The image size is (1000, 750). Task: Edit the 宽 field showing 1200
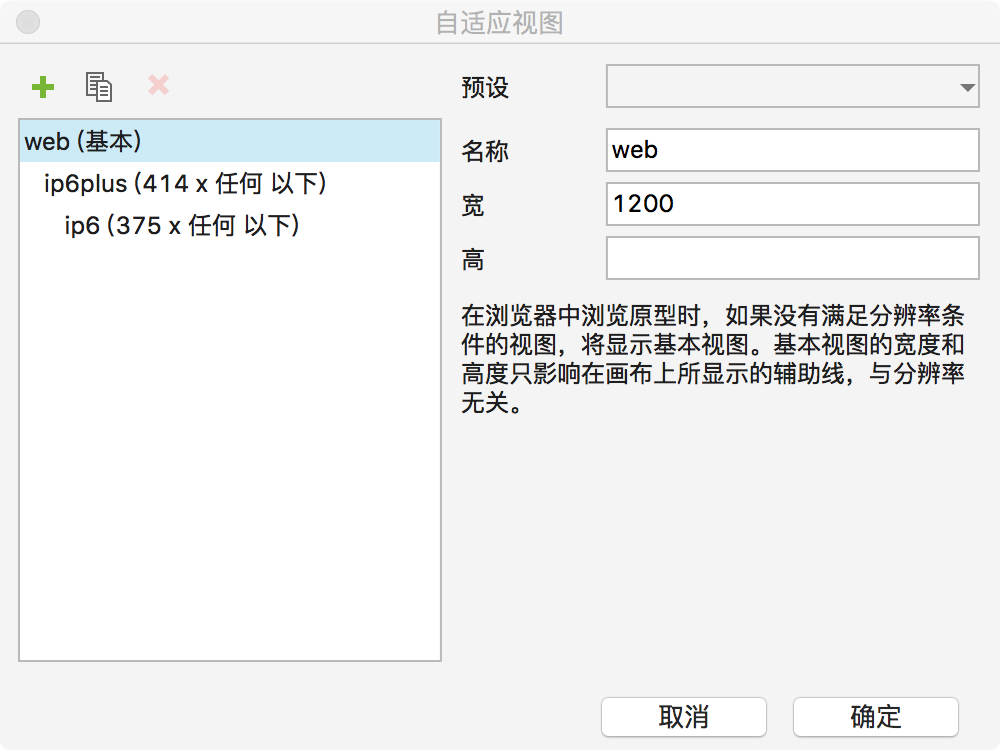coord(793,204)
